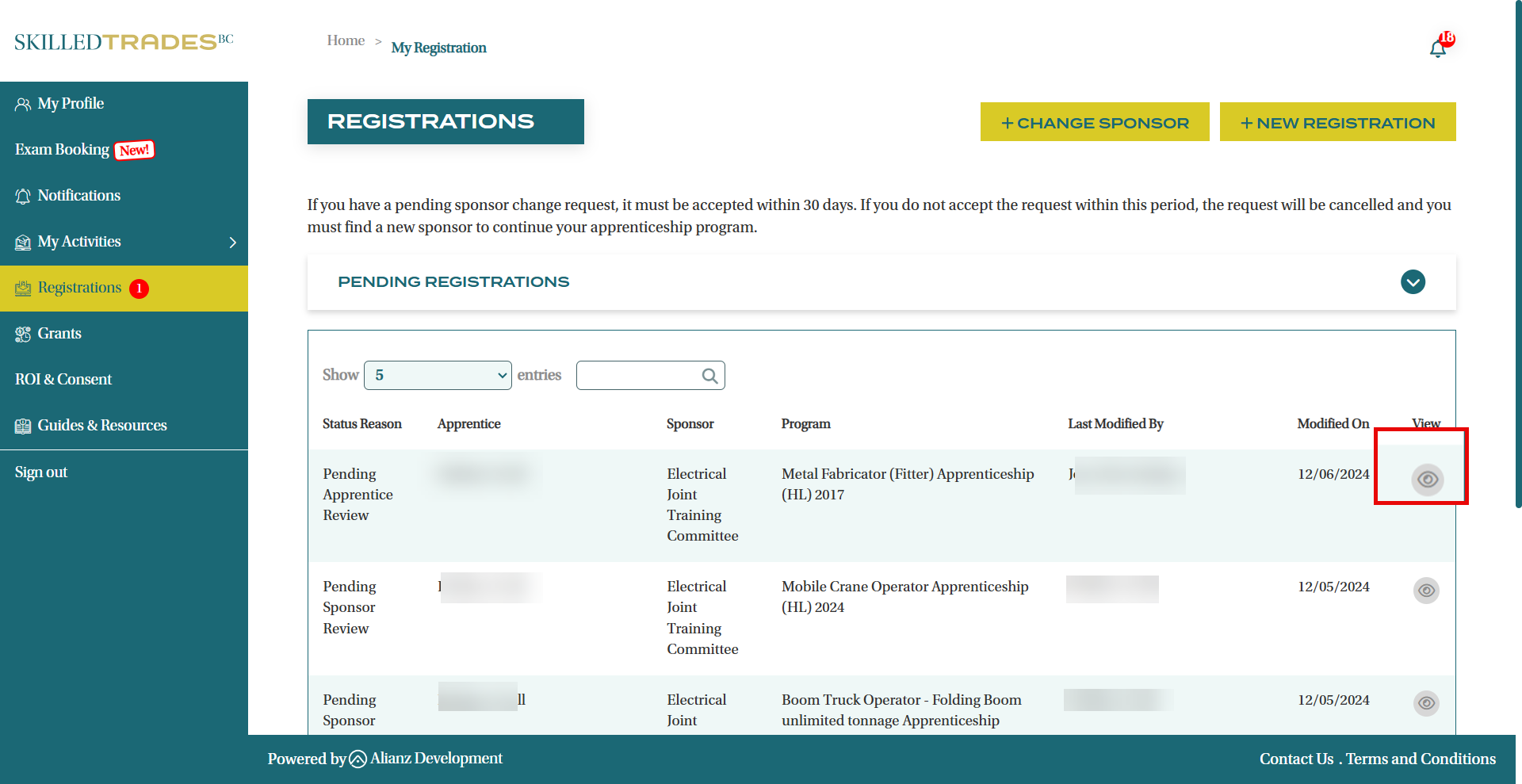Click the Home breadcrumb link
1522x784 pixels.
tap(346, 40)
